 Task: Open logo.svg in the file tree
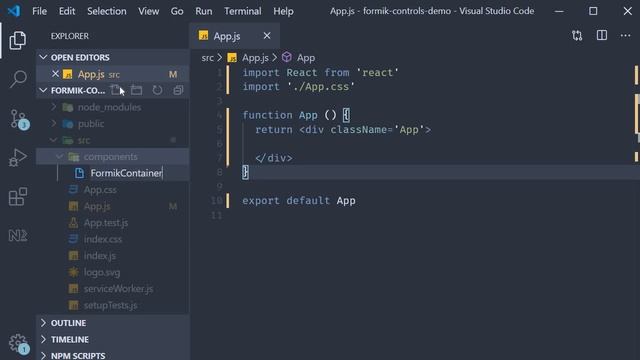(x=113, y=272)
